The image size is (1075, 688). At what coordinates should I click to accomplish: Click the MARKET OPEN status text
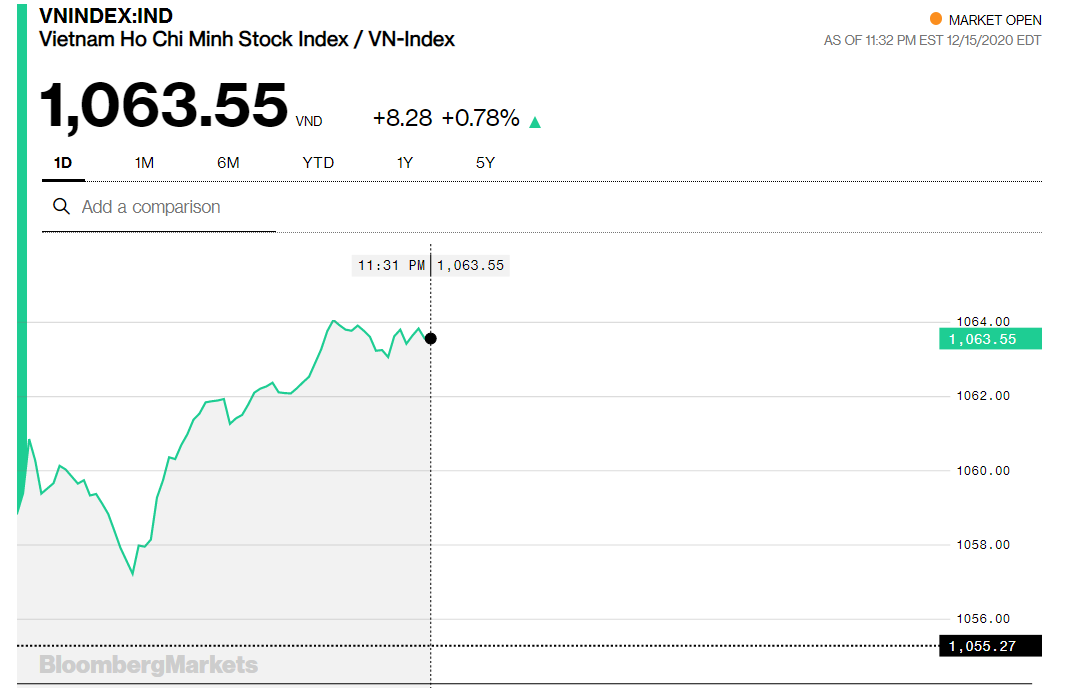(x=995, y=20)
